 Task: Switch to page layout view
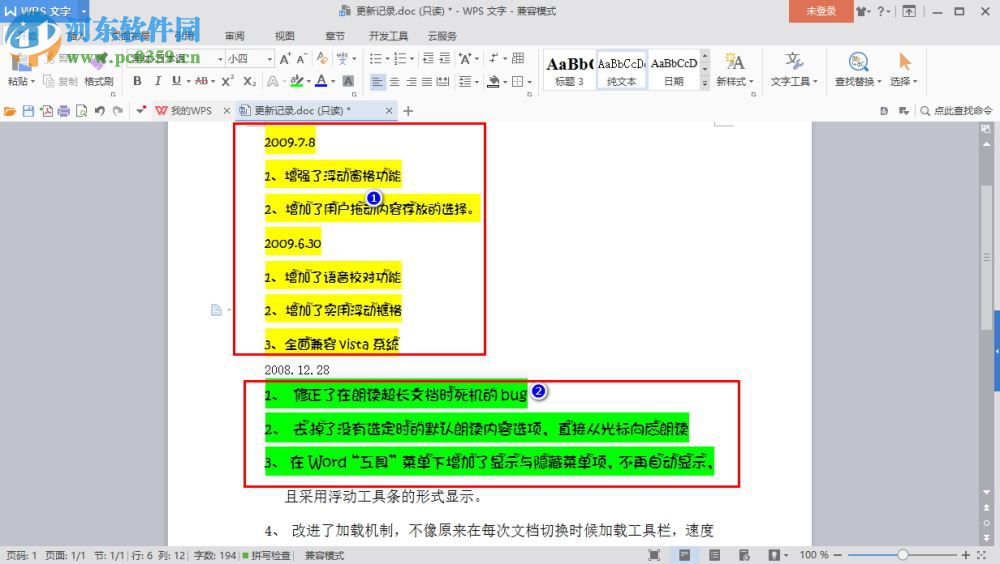[x=684, y=555]
